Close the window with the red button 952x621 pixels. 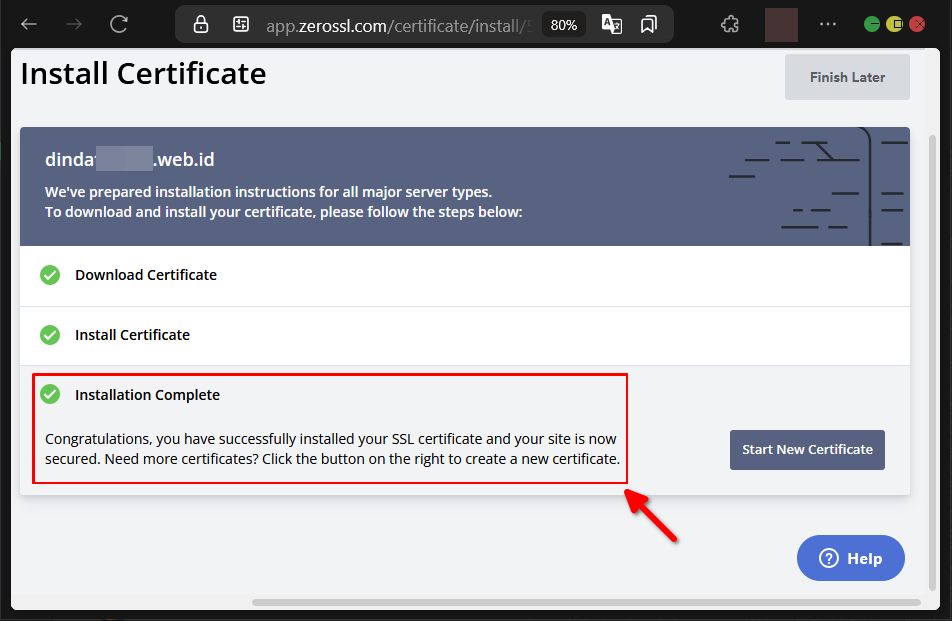point(917,24)
